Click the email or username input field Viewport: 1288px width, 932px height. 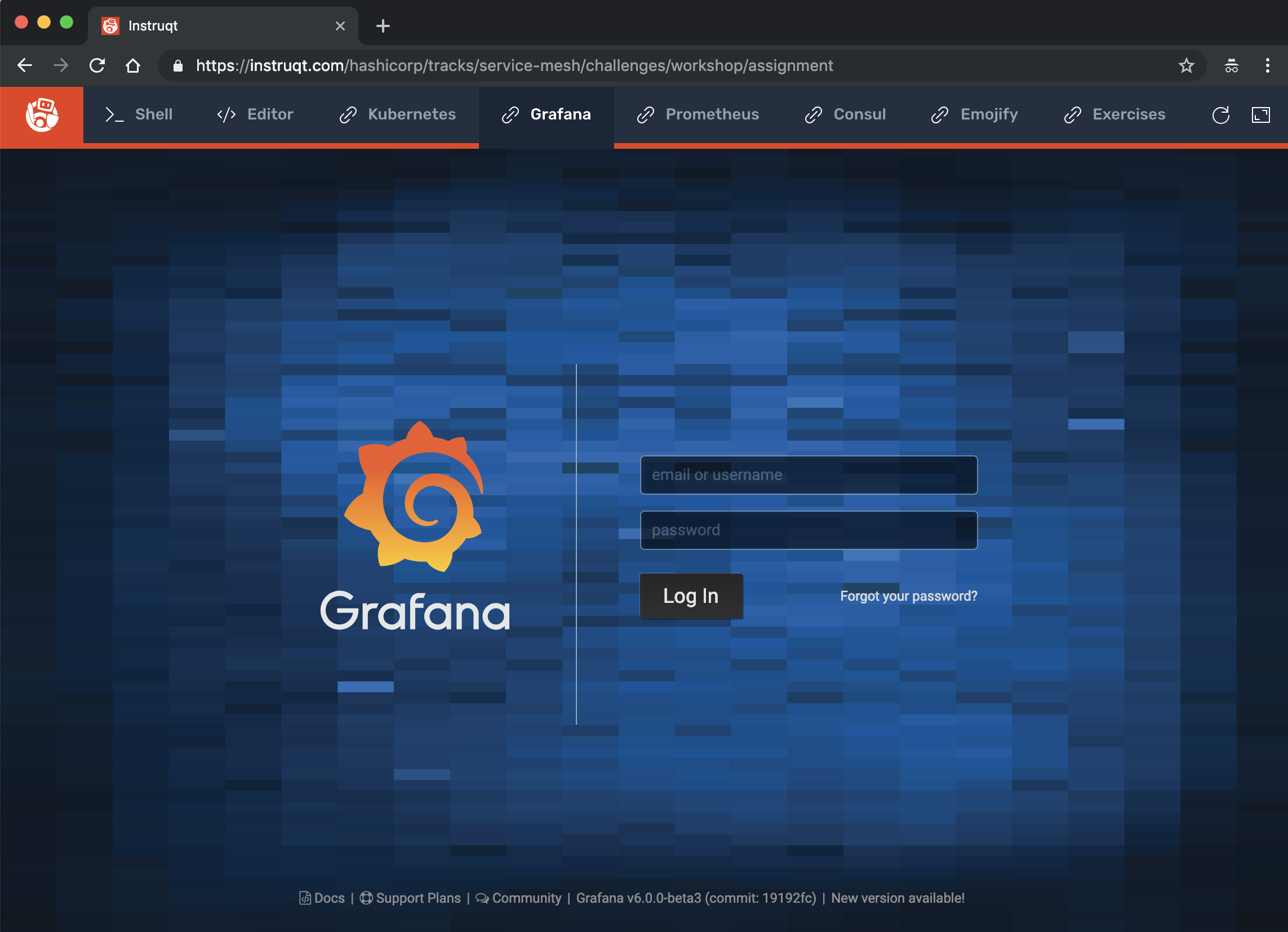pyautogui.click(x=809, y=474)
